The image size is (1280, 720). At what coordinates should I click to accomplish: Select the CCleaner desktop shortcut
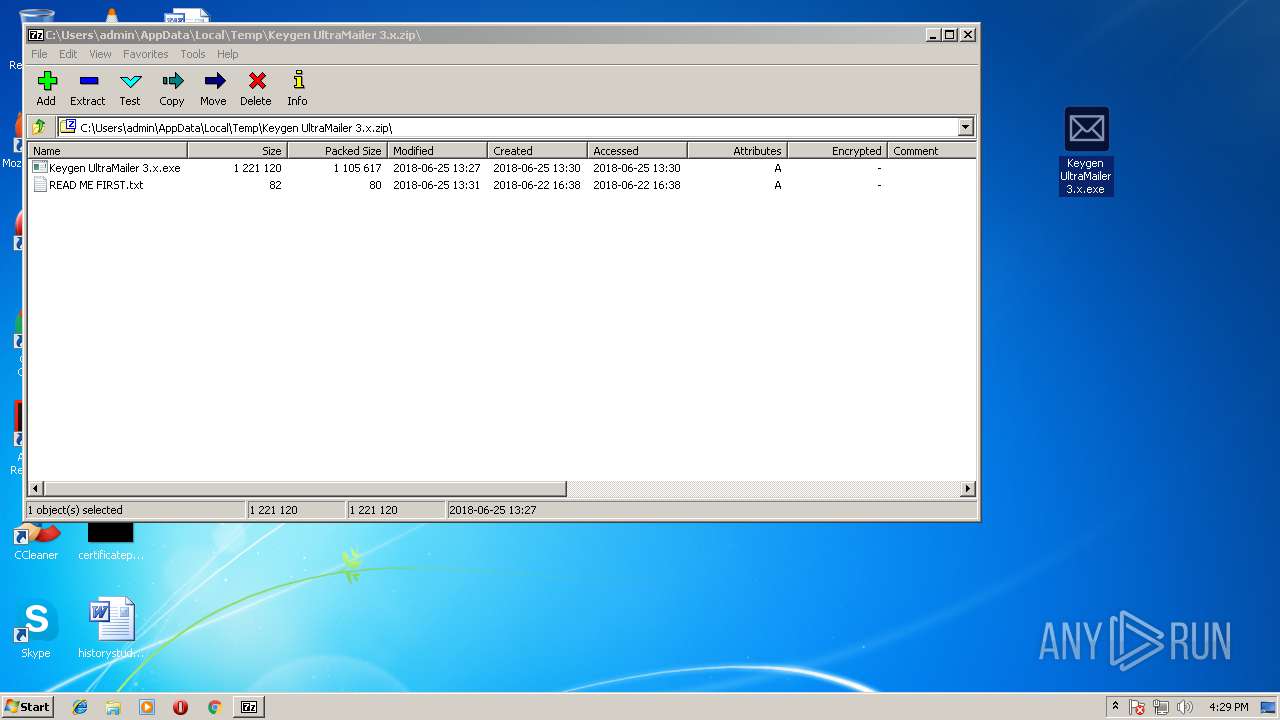[36, 541]
